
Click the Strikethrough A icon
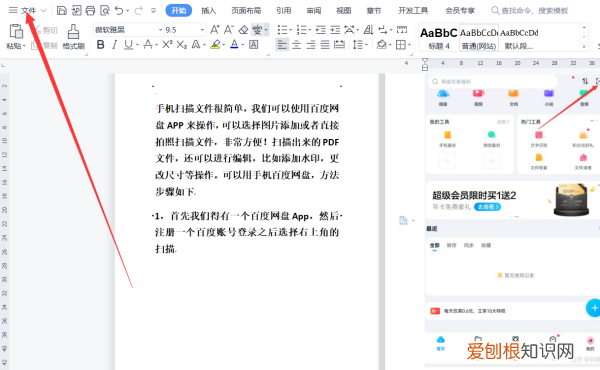[148, 45]
